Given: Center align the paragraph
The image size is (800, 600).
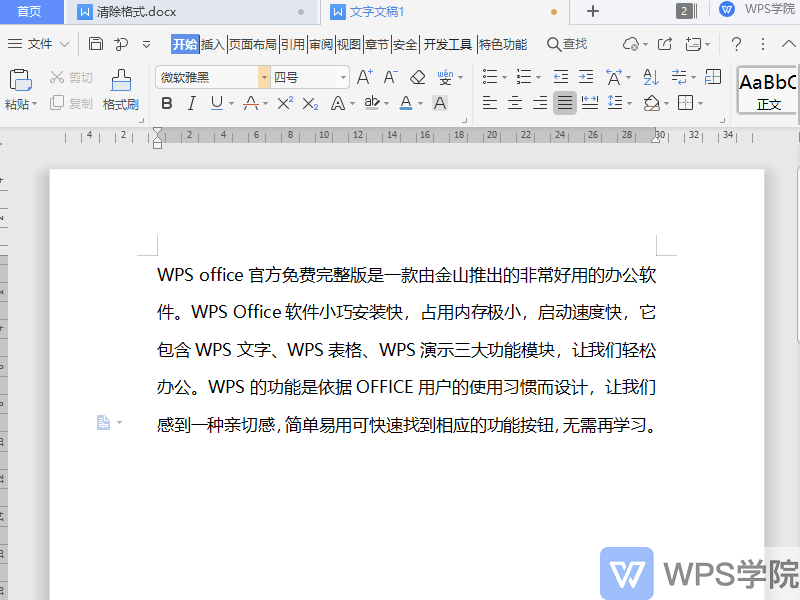Looking at the screenshot, I should [x=515, y=104].
